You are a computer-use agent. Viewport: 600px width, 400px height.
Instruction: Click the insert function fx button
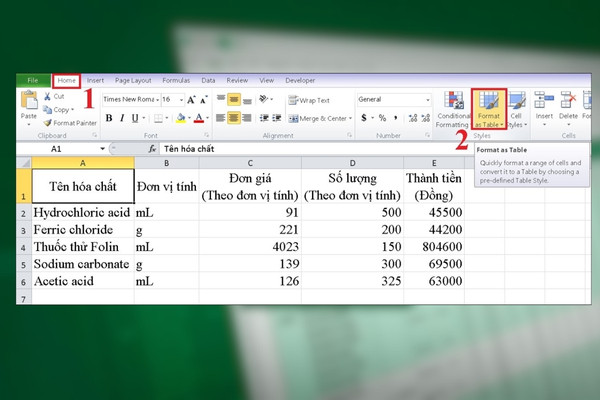pos(152,149)
